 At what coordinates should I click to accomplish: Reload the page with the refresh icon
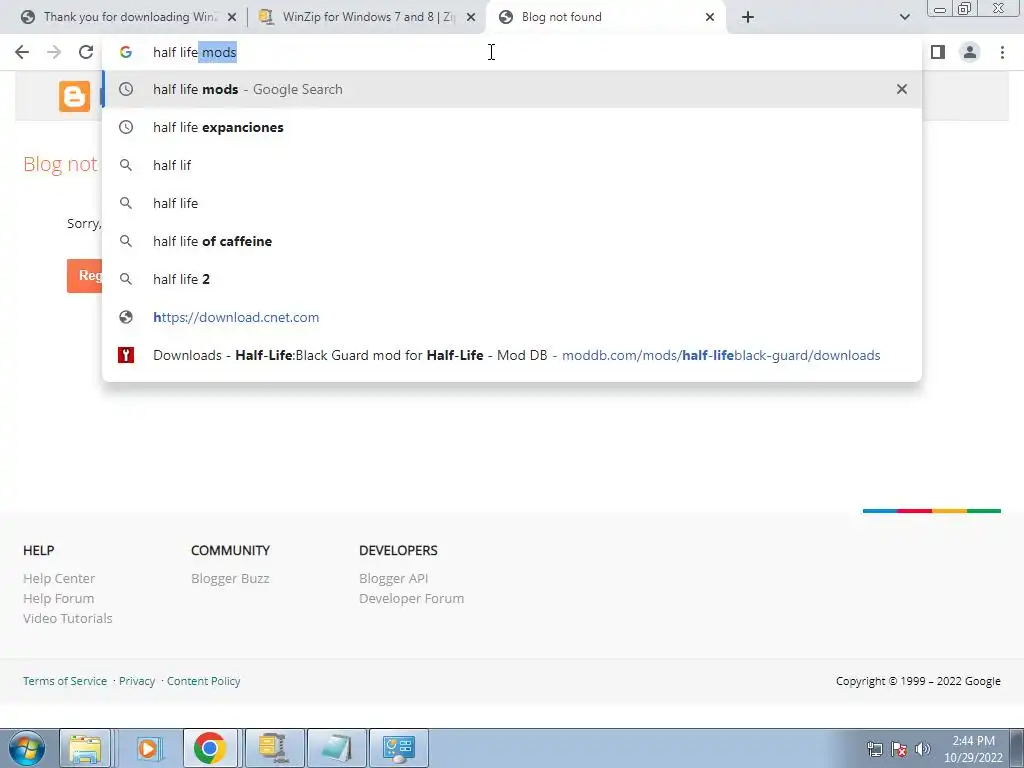pyautogui.click(x=86, y=52)
